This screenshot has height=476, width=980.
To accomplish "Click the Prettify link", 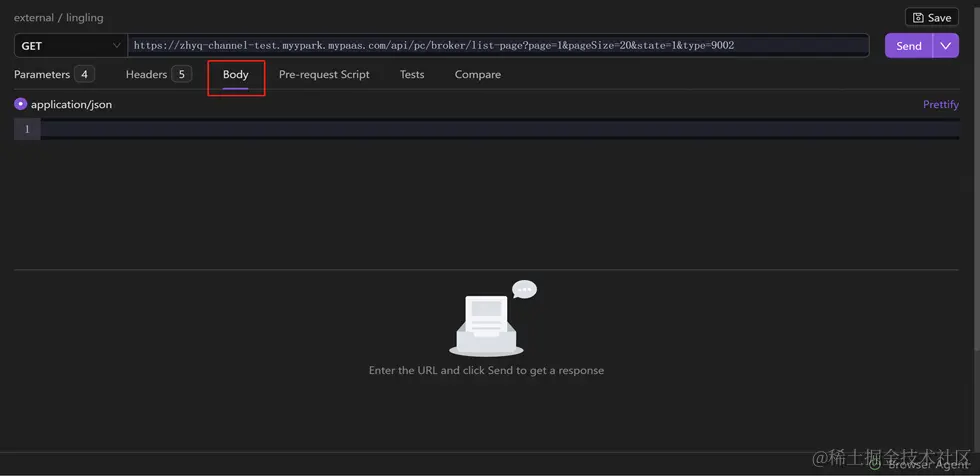I will (x=941, y=104).
